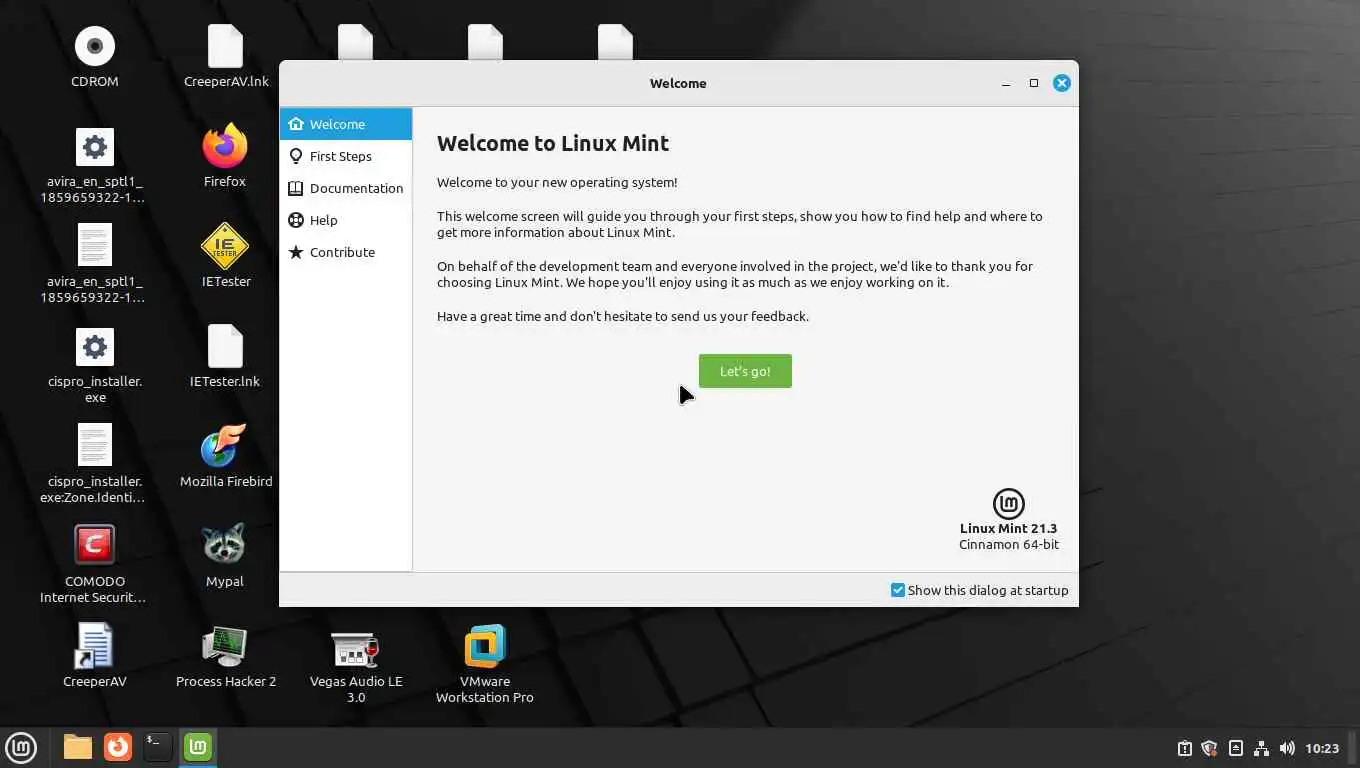Select the Welcome sidebar tab
The image size is (1360, 768).
(346, 124)
